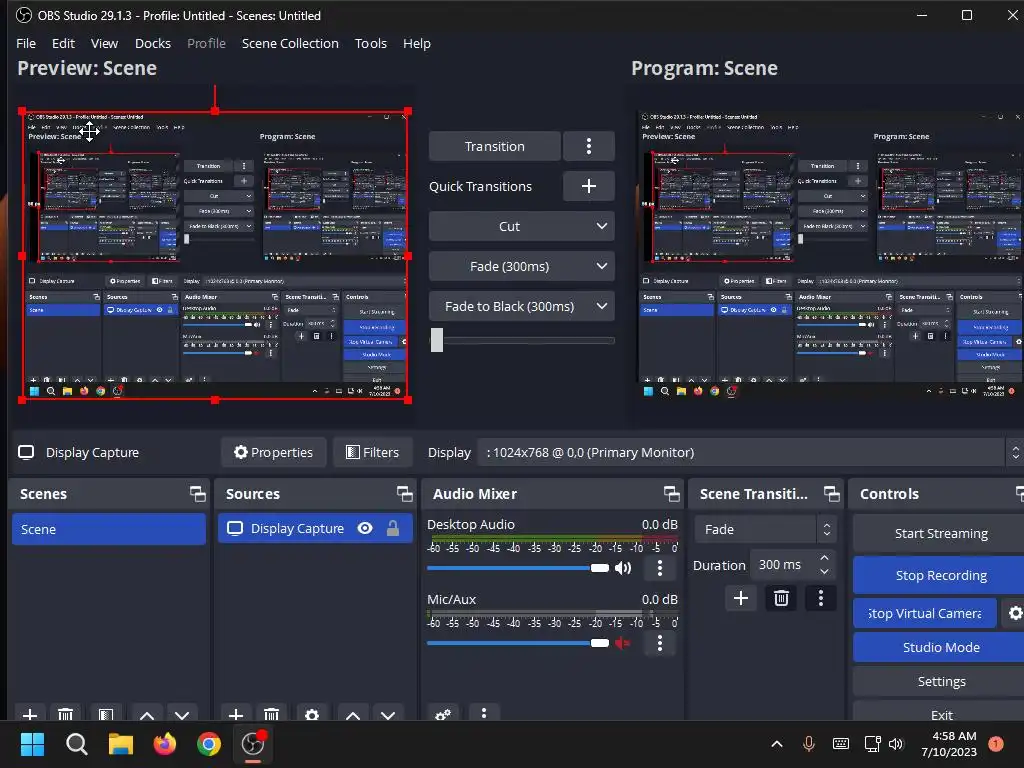The width and height of the screenshot is (1024, 768).
Task: Click the transition T-bar slider handle
Action: point(437,340)
